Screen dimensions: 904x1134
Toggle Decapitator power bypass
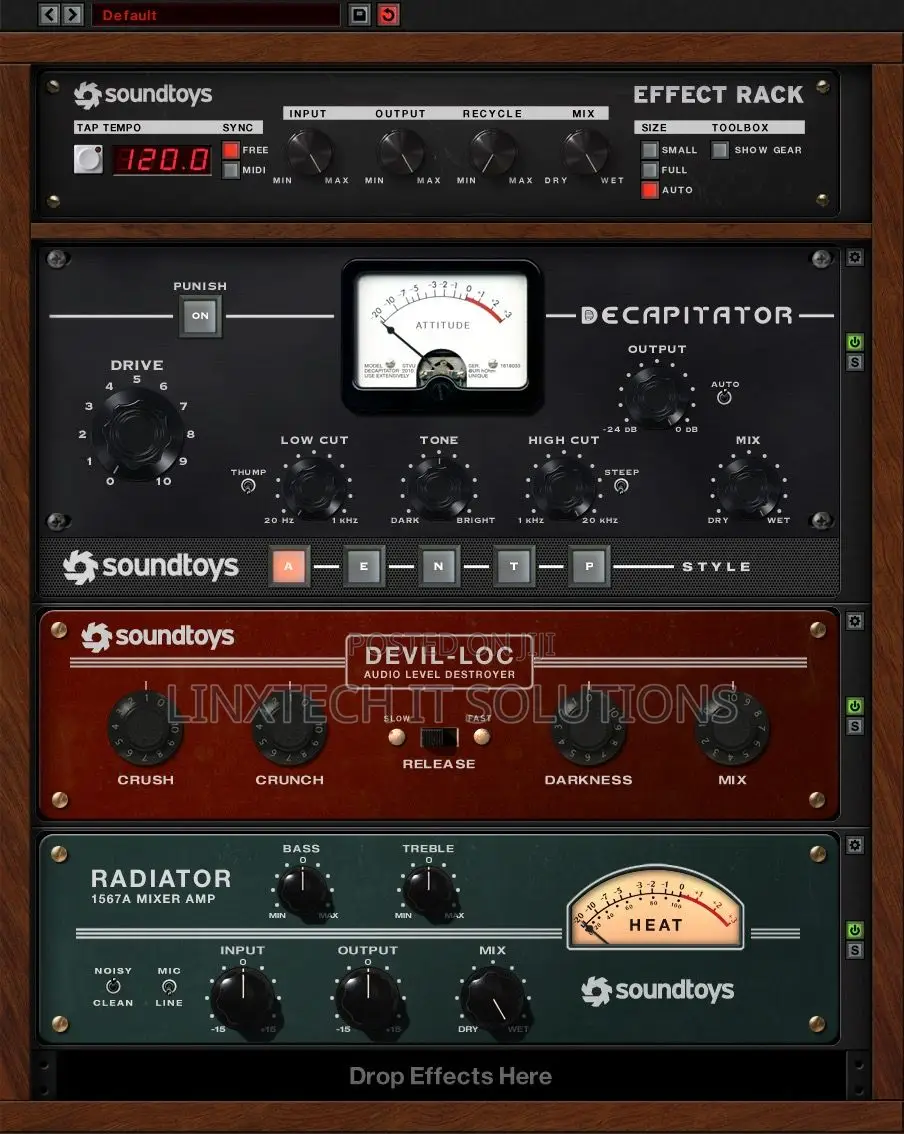(x=855, y=342)
